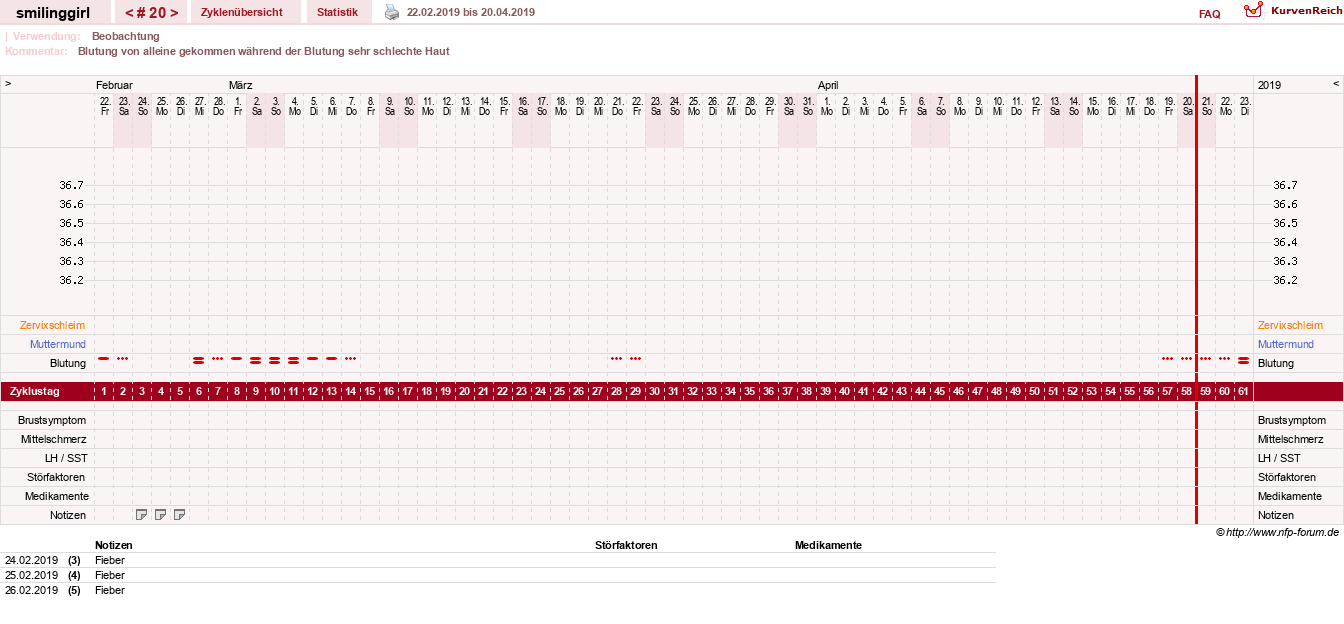Click heavy bleeding mark on cycle day 61

tap(1244, 360)
